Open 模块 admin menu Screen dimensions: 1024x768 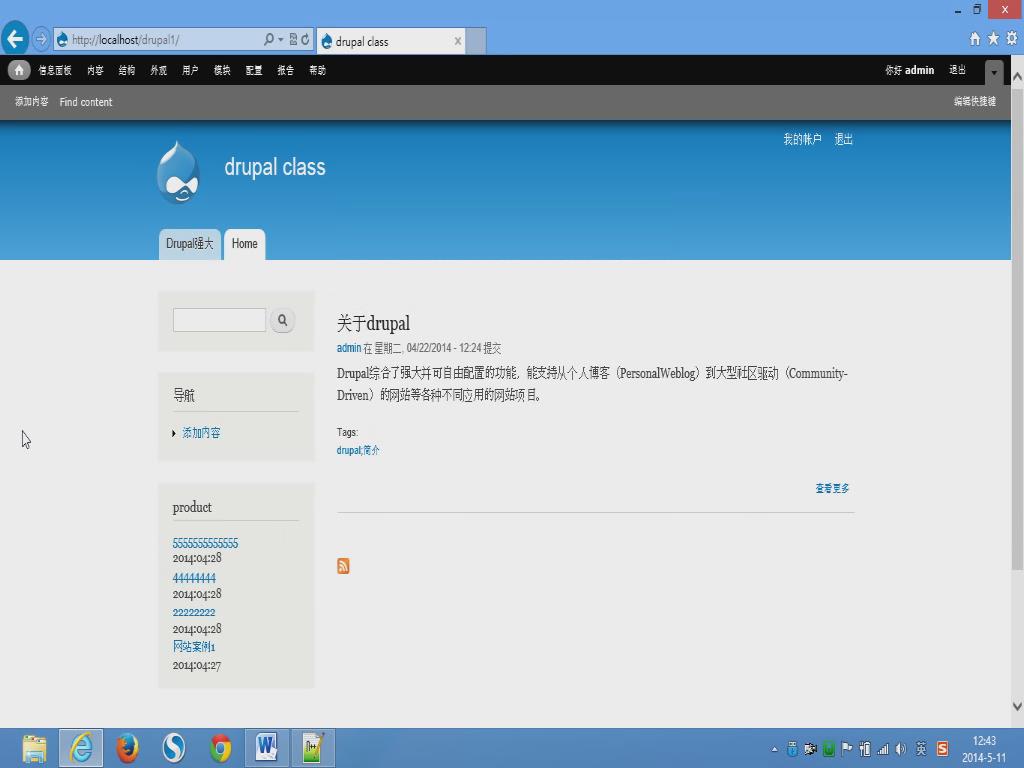point(222,71)
